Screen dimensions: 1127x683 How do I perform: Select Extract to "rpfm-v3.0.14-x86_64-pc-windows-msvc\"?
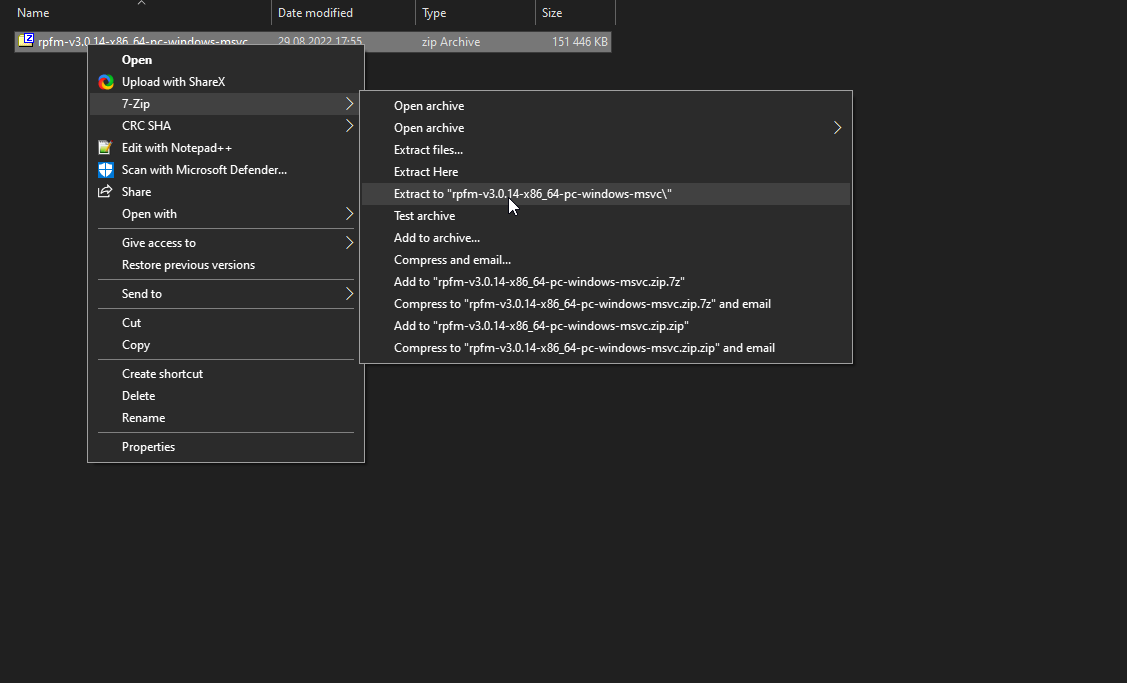tap(606, 193)
